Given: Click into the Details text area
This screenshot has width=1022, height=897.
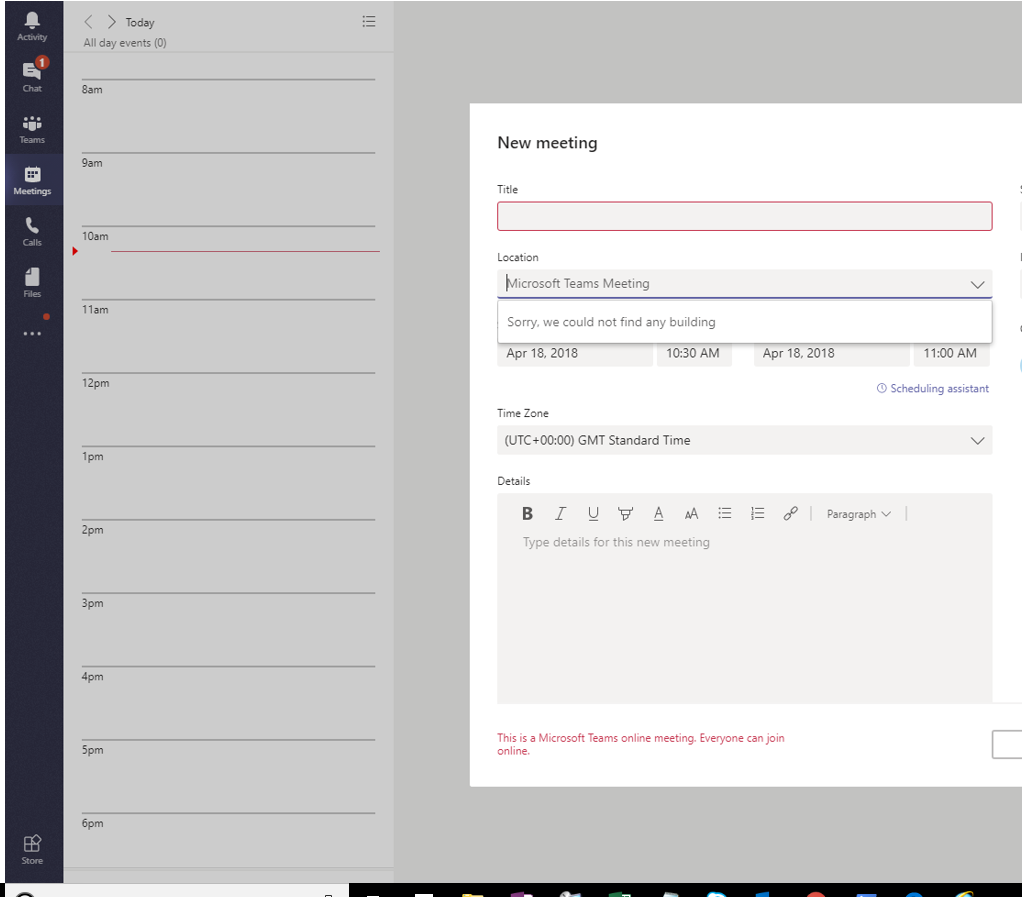Looking at the screenshot, I should (744, 616).
